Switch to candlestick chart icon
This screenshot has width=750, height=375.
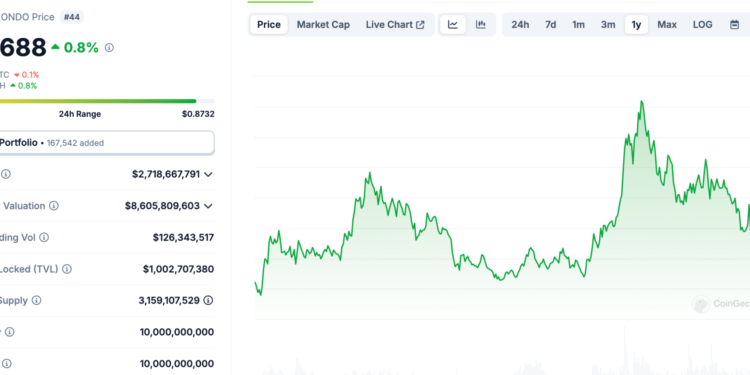(481, 24)
